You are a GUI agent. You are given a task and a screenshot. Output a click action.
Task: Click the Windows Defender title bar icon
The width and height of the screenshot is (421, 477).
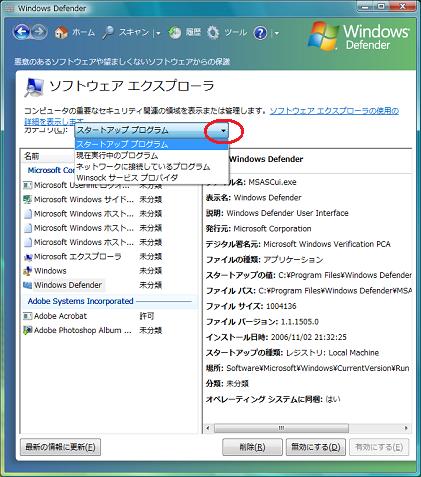10,8
